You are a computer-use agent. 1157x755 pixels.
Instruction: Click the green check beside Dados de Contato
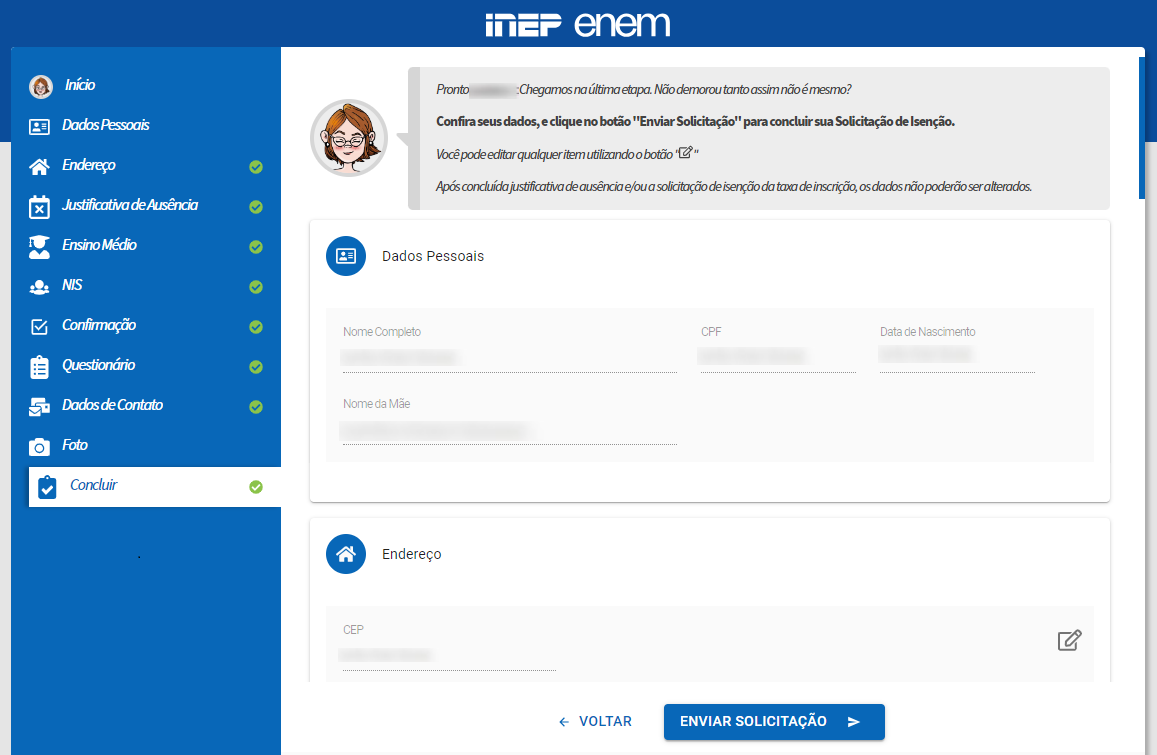[x=256, y=407]
